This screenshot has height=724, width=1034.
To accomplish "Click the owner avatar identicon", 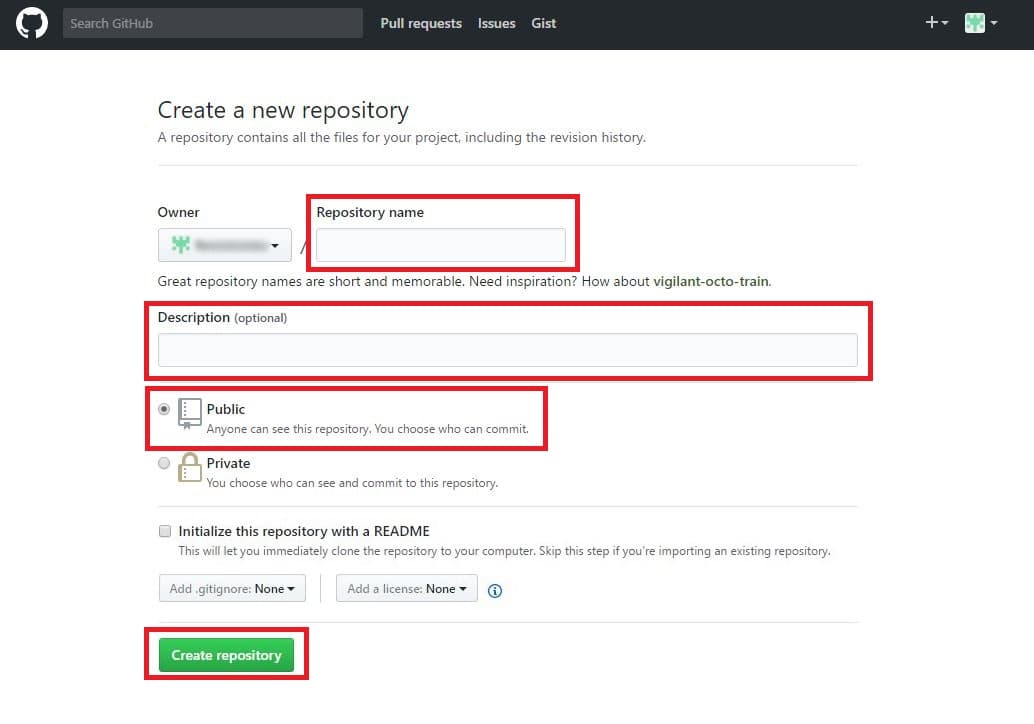I will [x=181, y=245].
